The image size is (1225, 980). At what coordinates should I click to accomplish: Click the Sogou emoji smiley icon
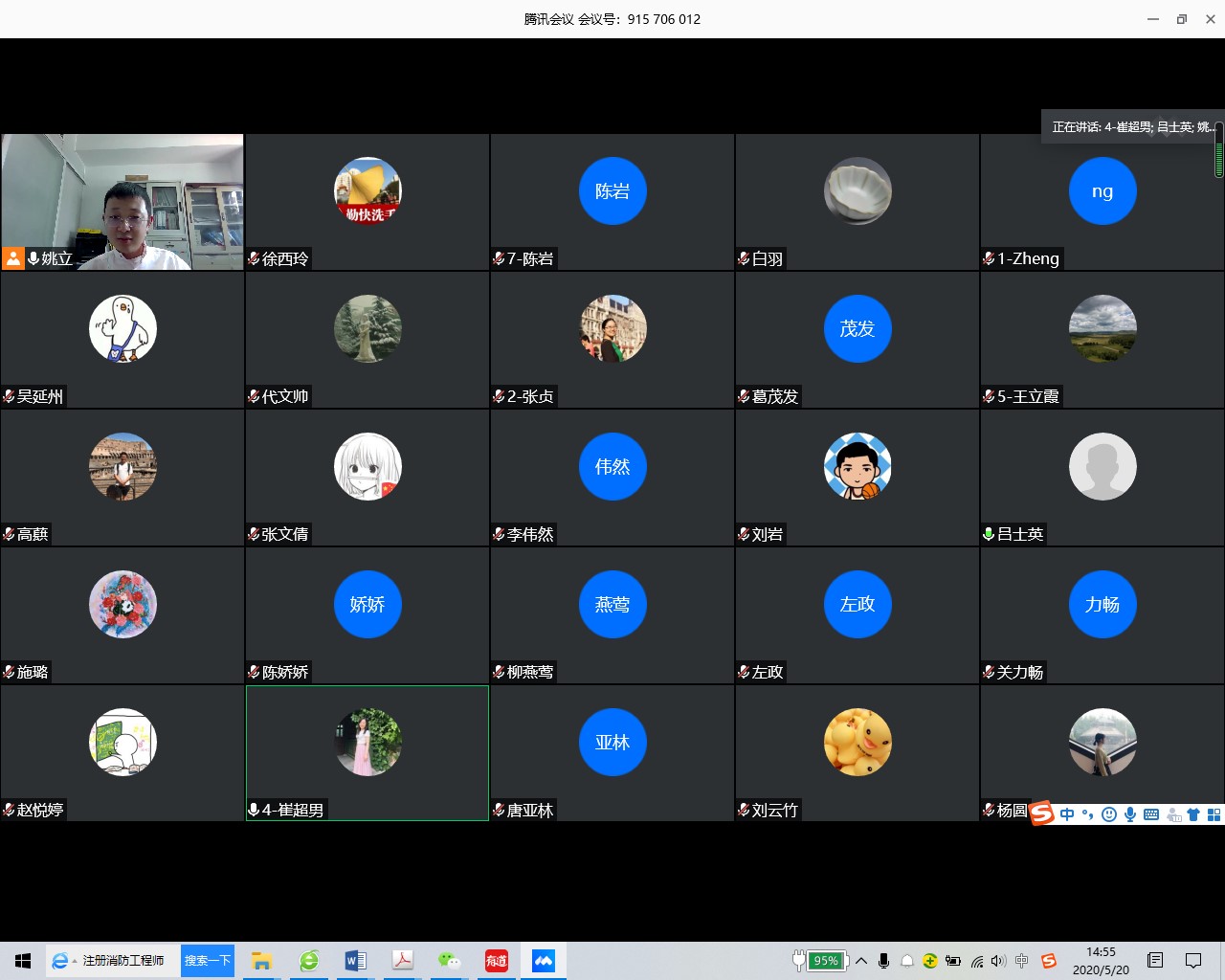click(x=1109, y=814)
